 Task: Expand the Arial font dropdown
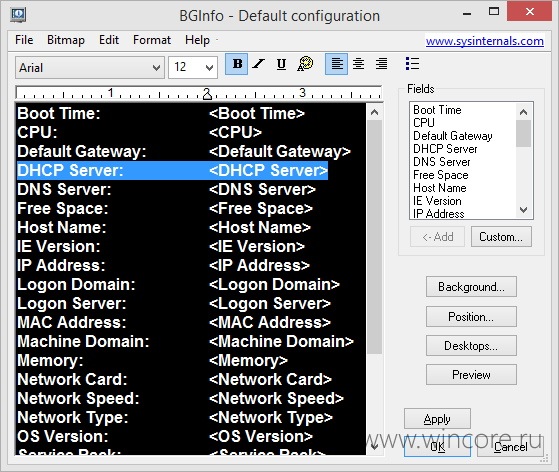tap(89, 67)
